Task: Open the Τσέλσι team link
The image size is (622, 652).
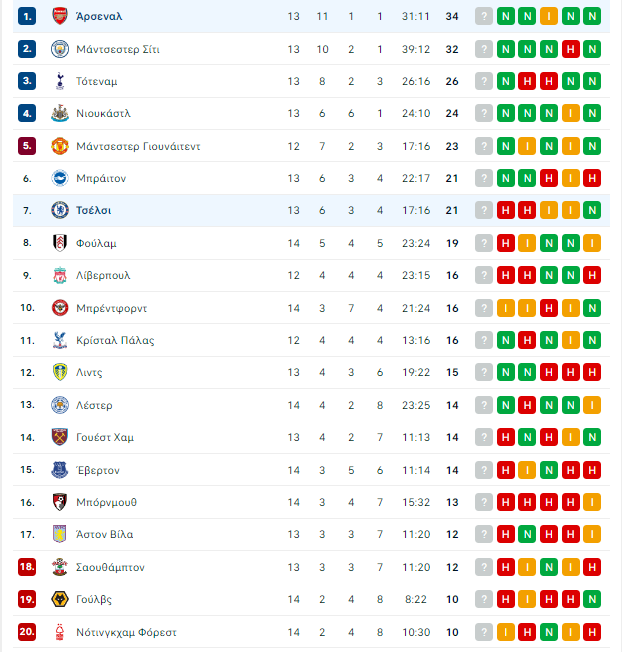Action: [x=94, y=210]
